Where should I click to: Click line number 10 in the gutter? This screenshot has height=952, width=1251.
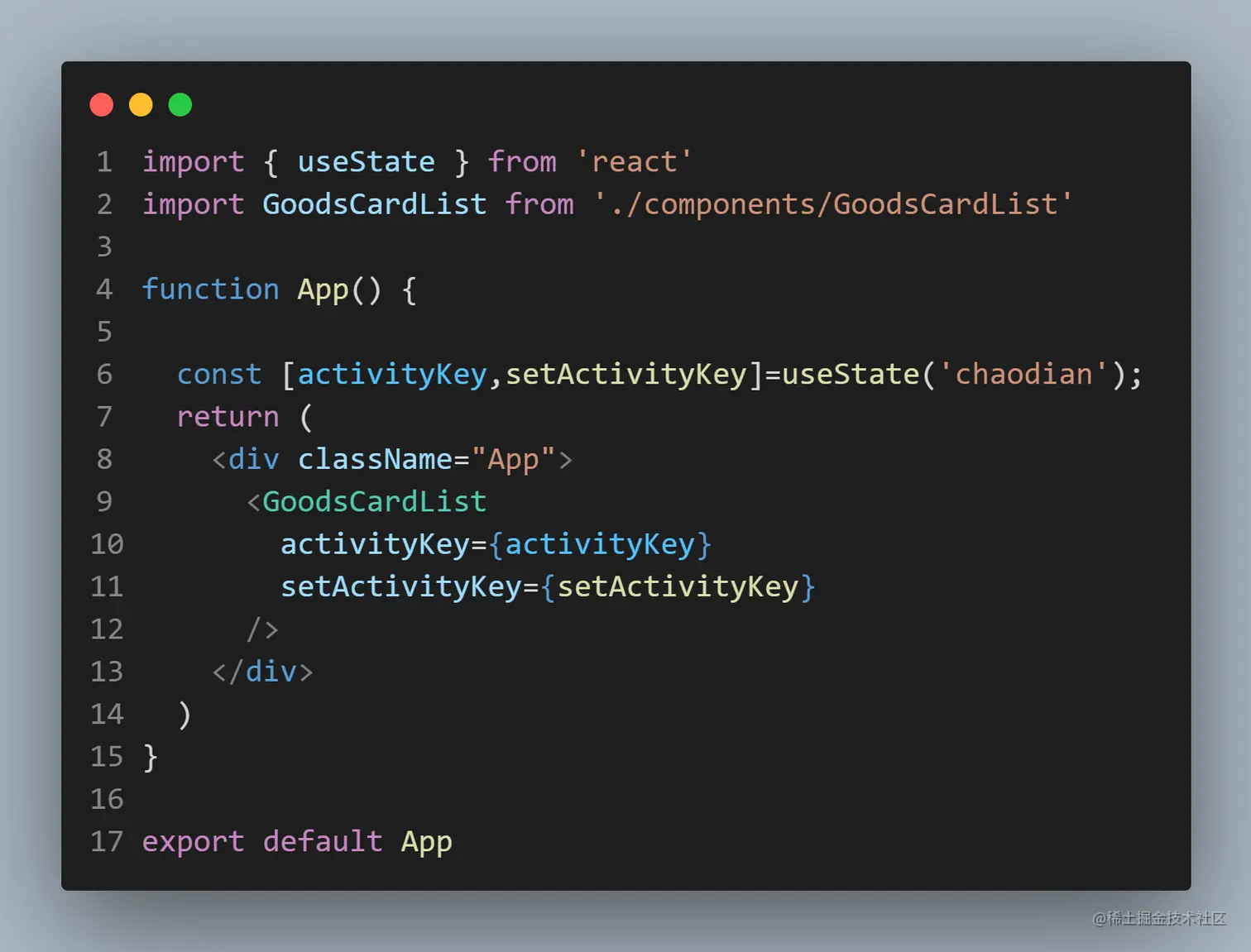coord(107,543)
